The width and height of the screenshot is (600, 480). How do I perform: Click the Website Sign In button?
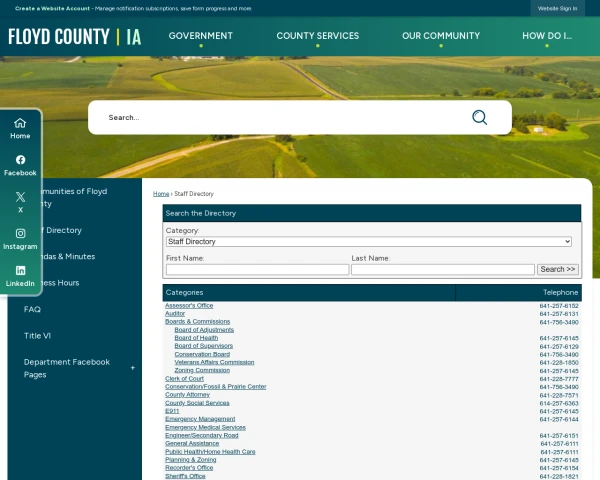pos(557,8)
